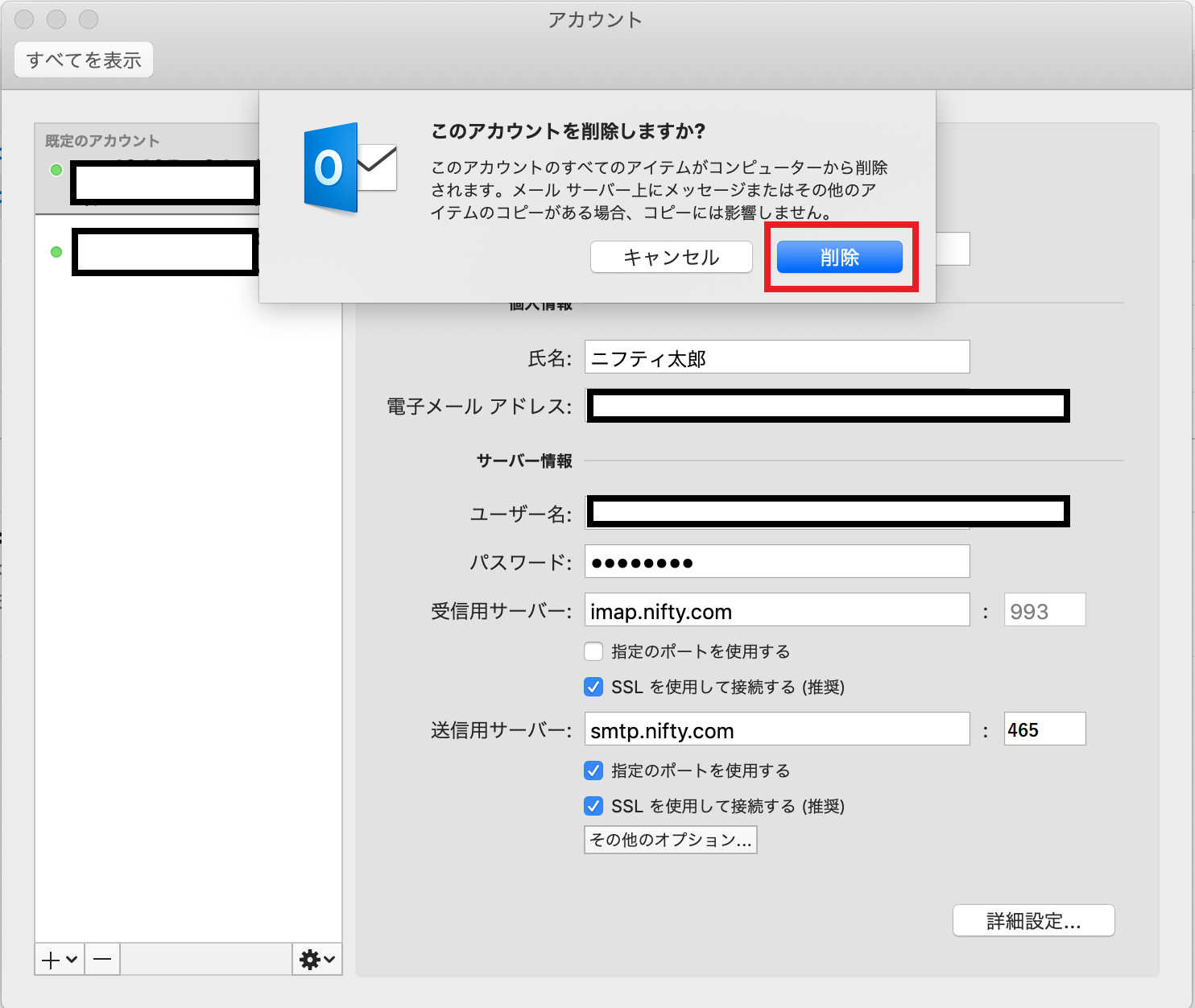Click the Outlook icon in the delete dialog

[349, 168]
